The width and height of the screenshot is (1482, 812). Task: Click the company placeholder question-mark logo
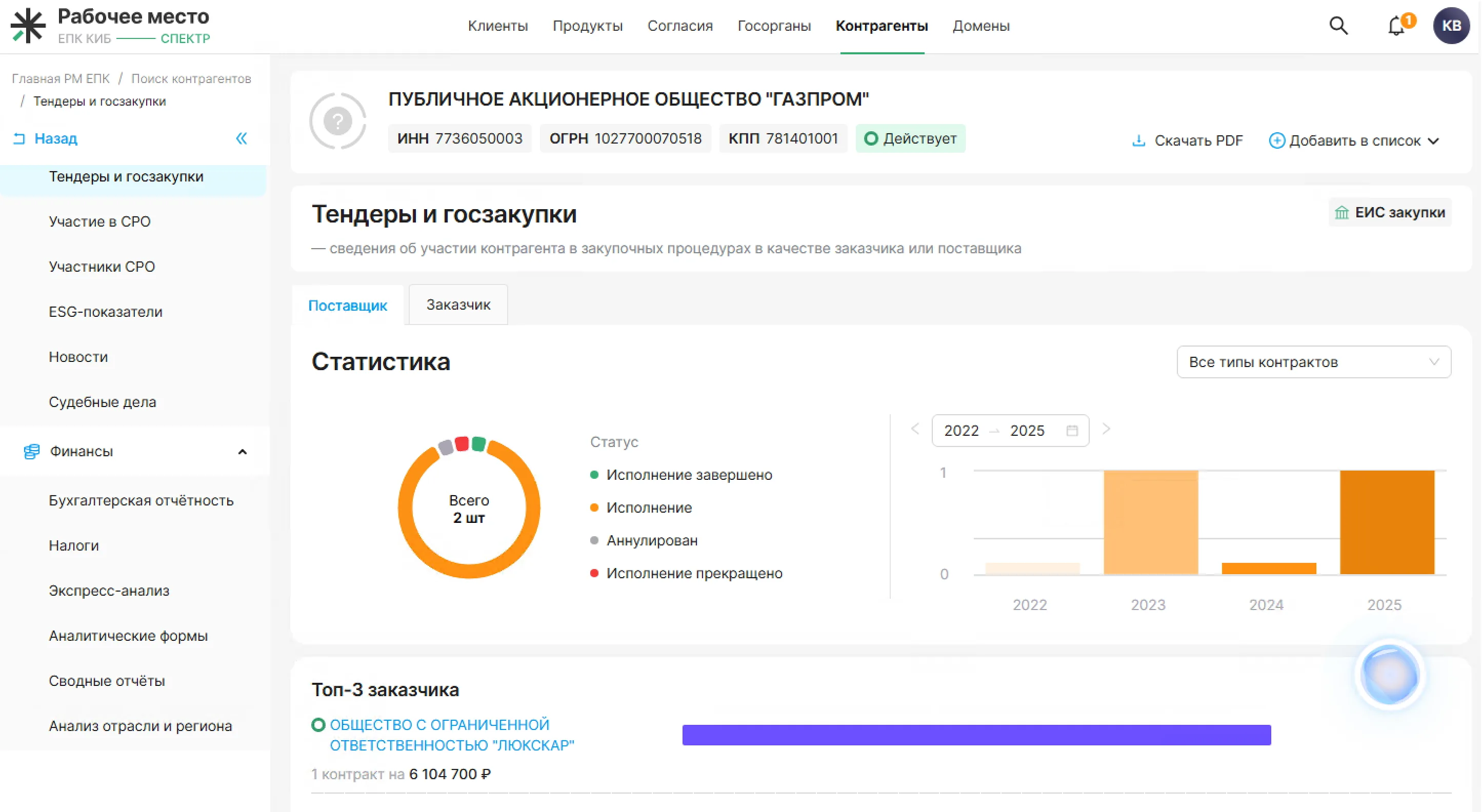pyautogui.click(x=338, y=121)
